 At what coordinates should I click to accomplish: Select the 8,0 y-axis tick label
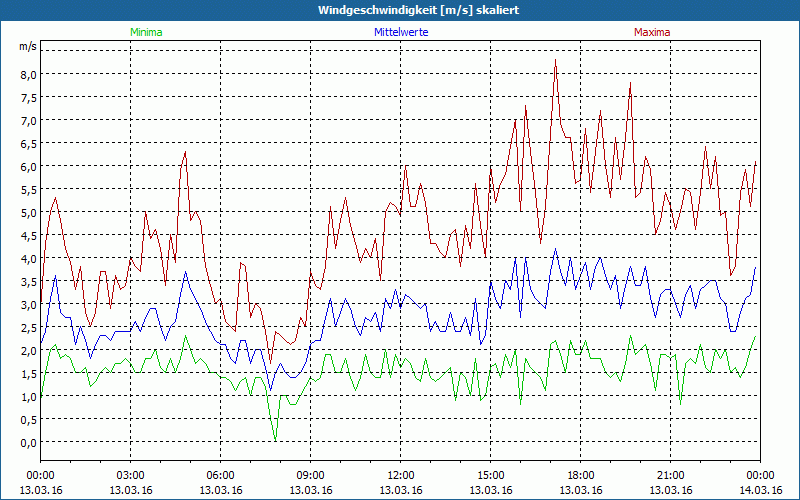pyautogui.click(x=27, y=74)
